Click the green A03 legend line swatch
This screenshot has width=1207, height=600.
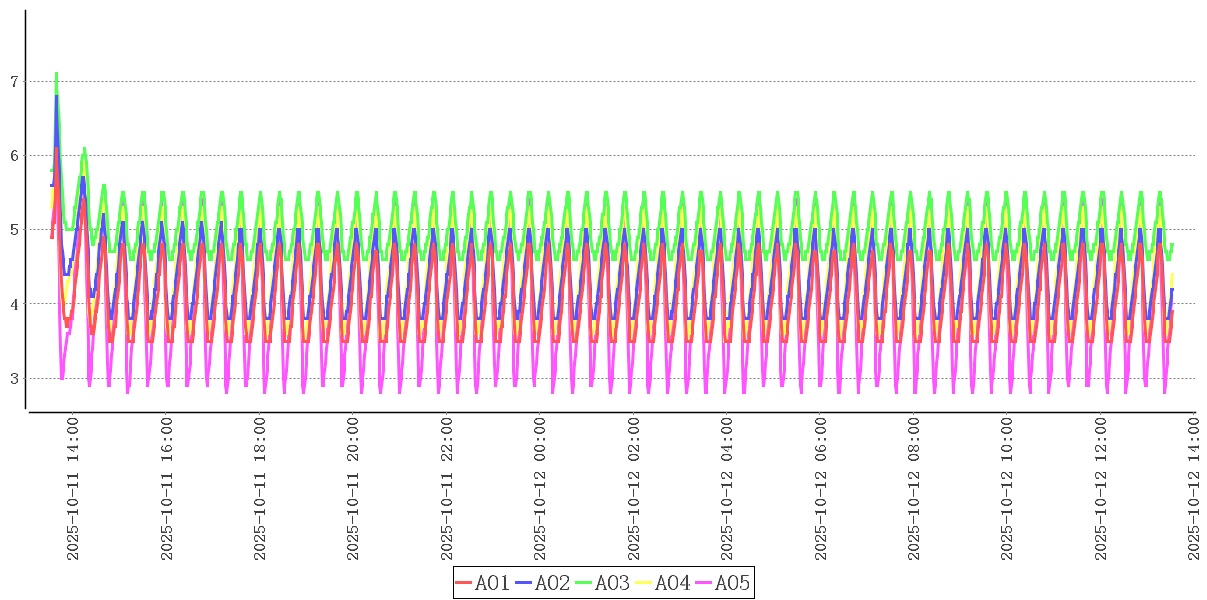[584, 583]
